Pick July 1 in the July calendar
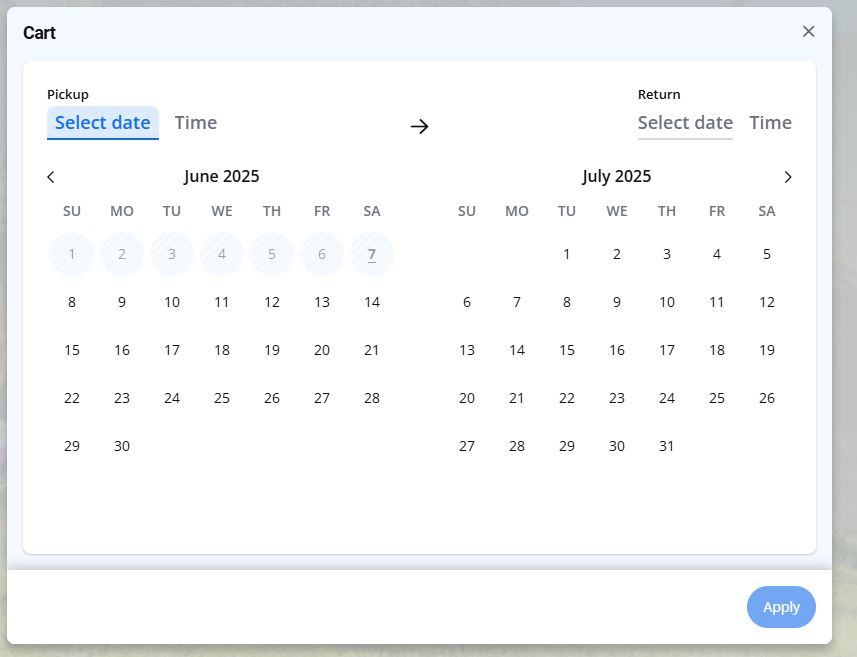The image size is (857, 657). coord(567,254)
